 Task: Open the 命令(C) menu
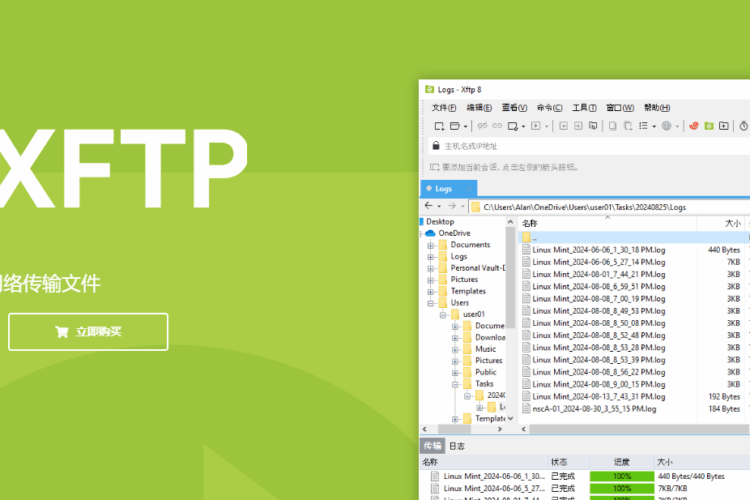[x=550, y=108]
